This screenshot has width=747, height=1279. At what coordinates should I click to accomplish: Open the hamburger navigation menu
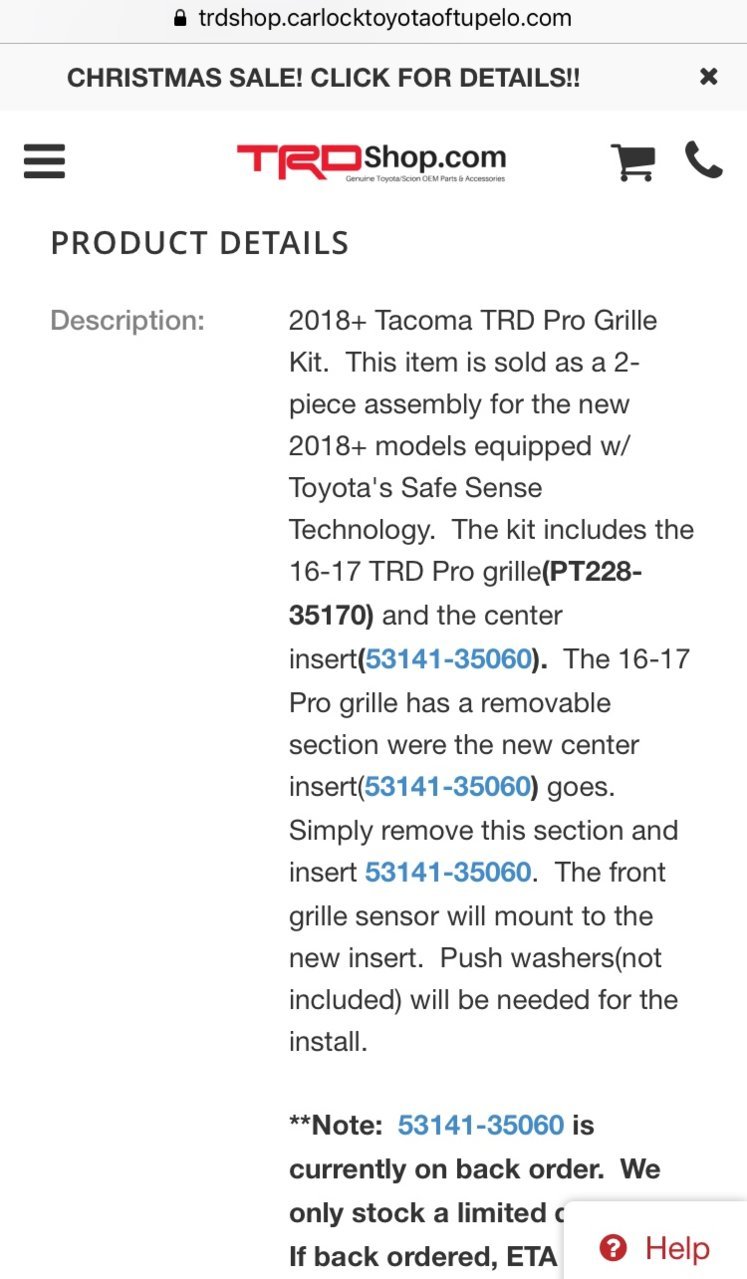44,161
